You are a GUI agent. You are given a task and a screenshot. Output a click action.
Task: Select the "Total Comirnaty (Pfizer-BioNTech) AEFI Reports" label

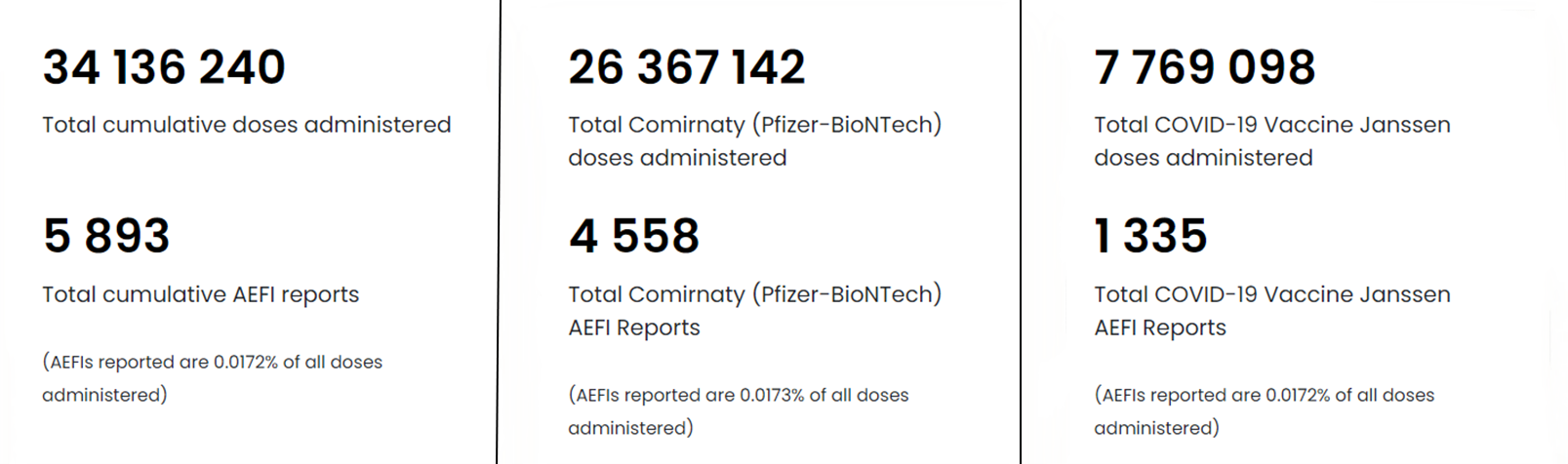[754, 311]
